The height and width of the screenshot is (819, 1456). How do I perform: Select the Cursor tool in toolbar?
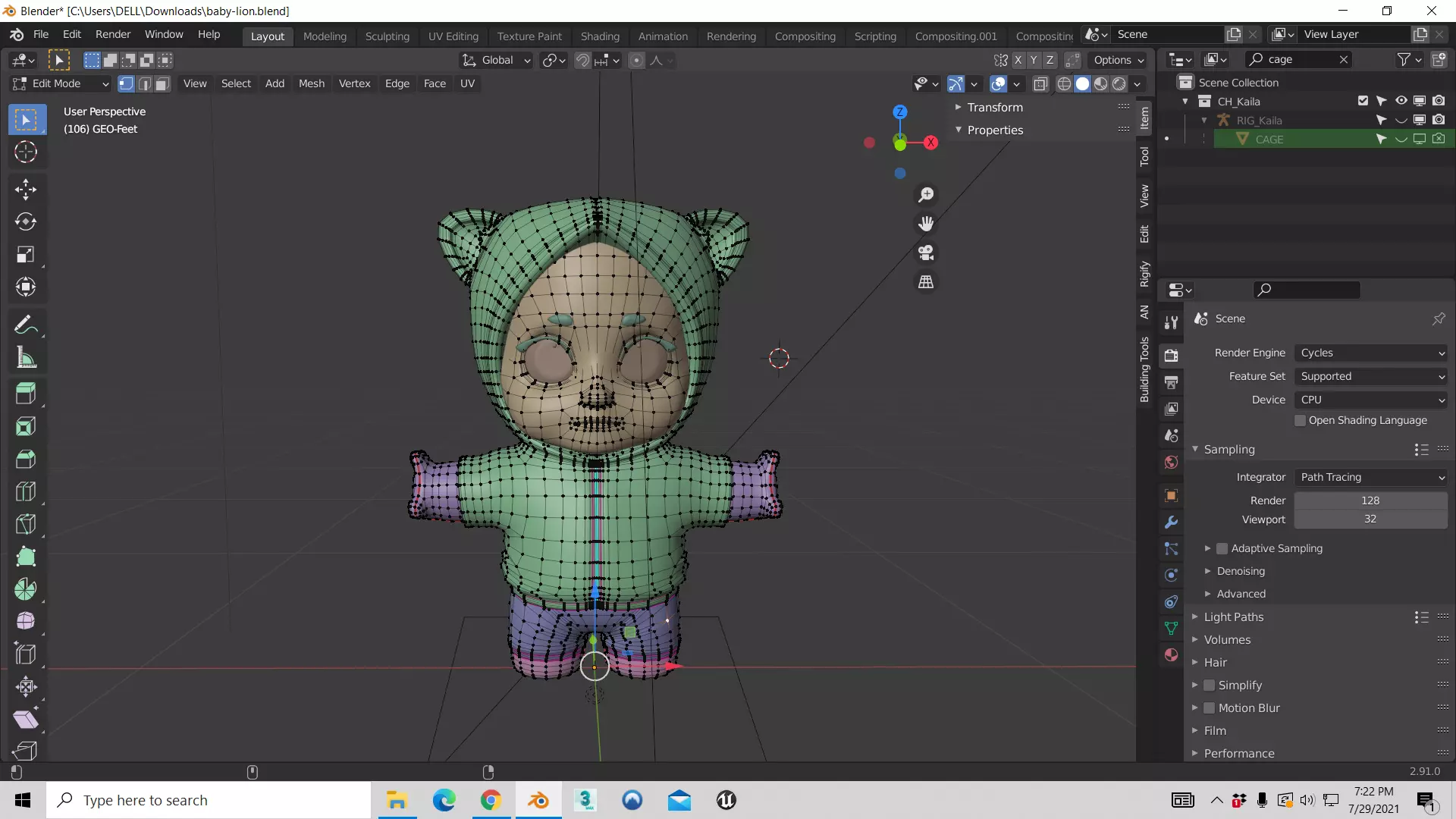pyautogui.click(x=26, y=152)
